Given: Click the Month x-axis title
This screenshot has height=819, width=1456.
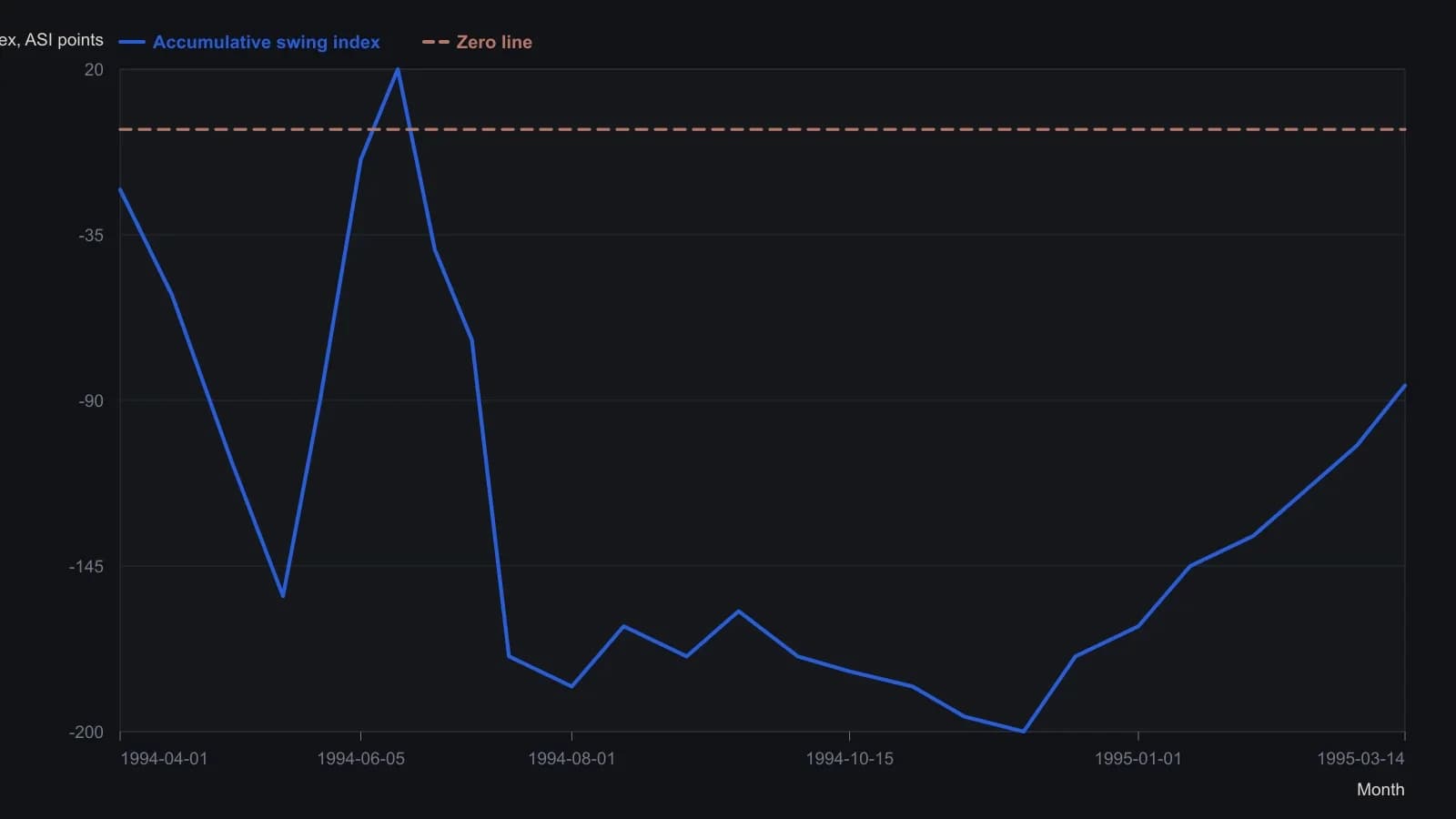Looking at the screenshot, I should [x=1380, y=790].
